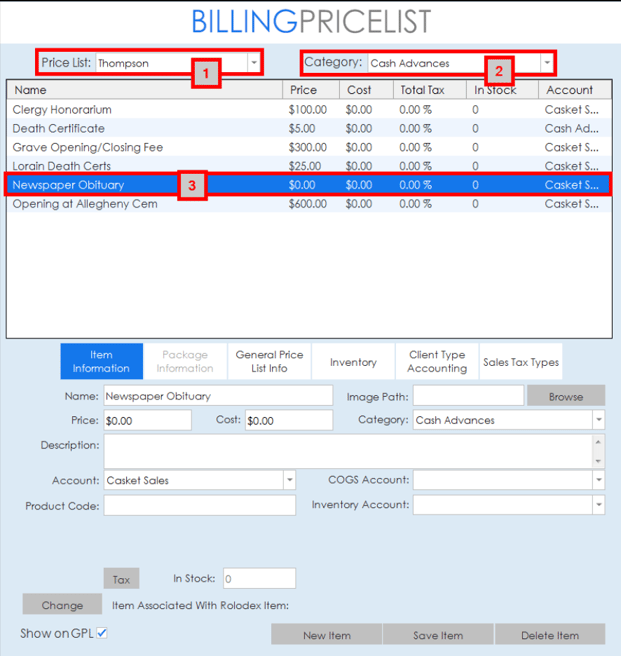This screenshot has width=621, height=656.
Task: Select the Sales Tax Types tab
Action: pyautogui.click(x=521, y=362)
